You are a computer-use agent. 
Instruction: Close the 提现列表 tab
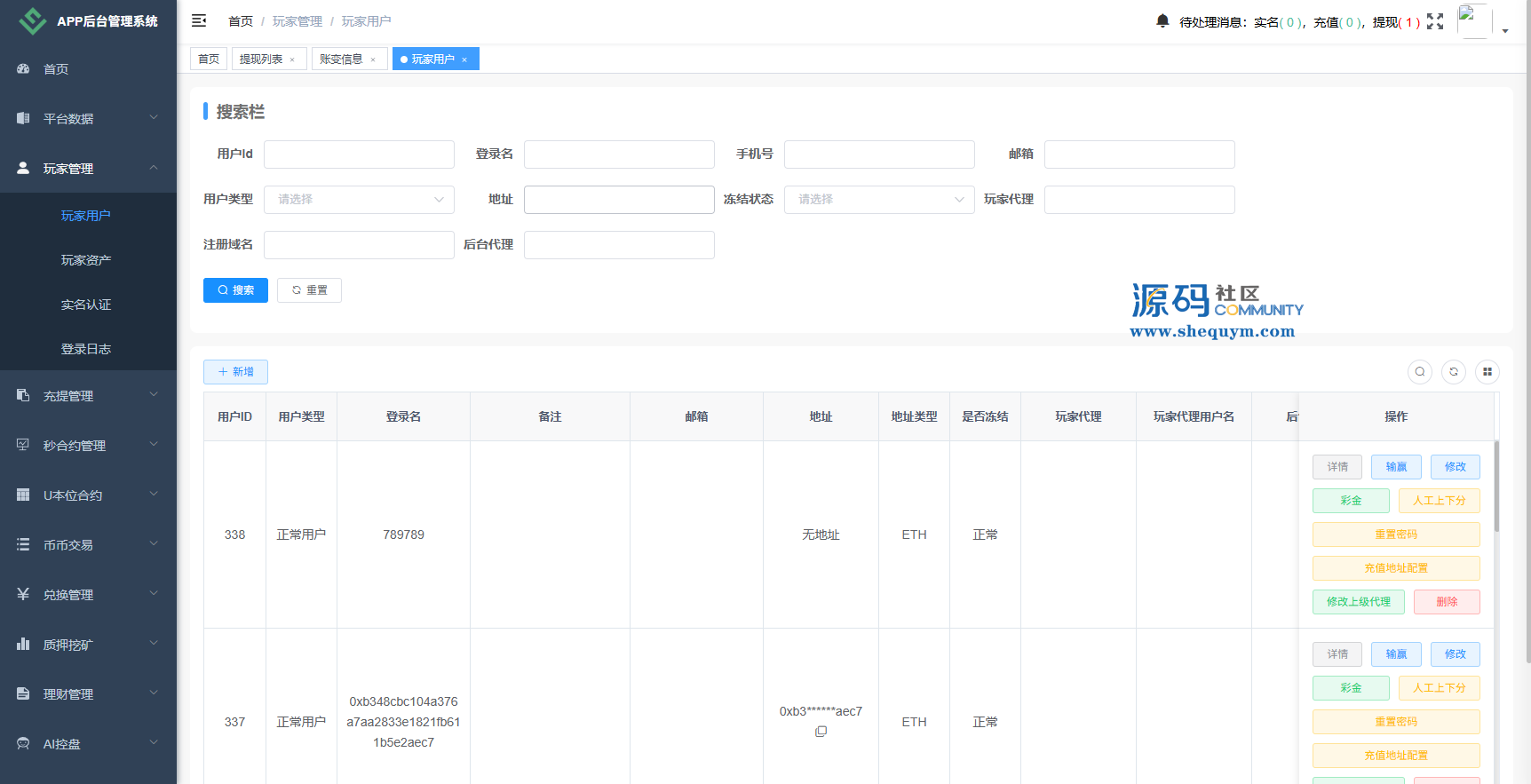click(292, 59)
